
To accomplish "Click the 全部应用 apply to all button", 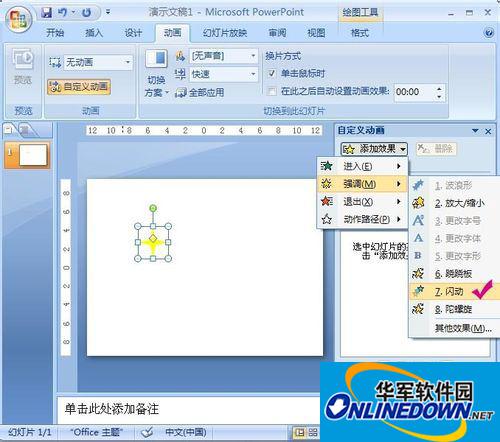I will 200,93.
